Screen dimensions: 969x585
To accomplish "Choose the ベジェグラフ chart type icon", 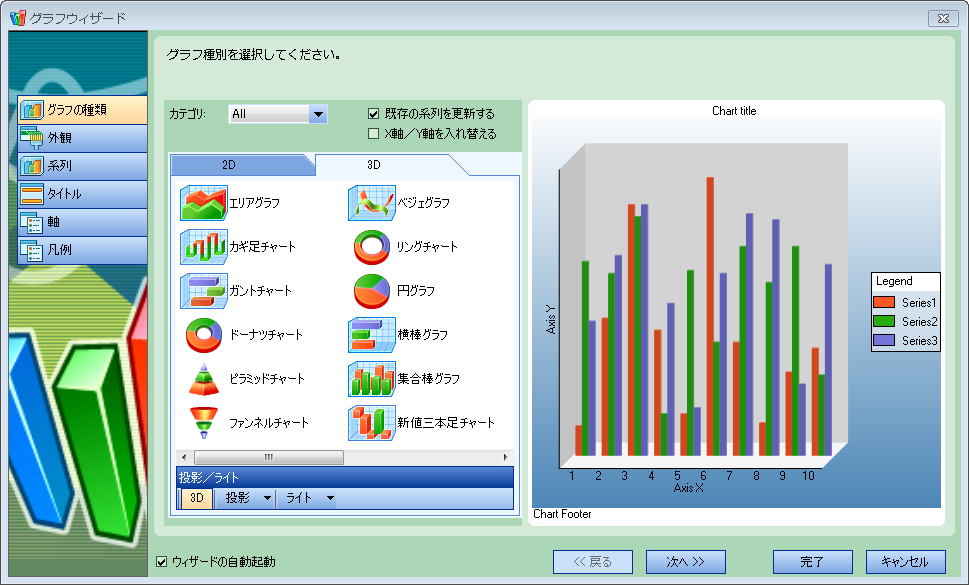I will (x=372, y=203).
